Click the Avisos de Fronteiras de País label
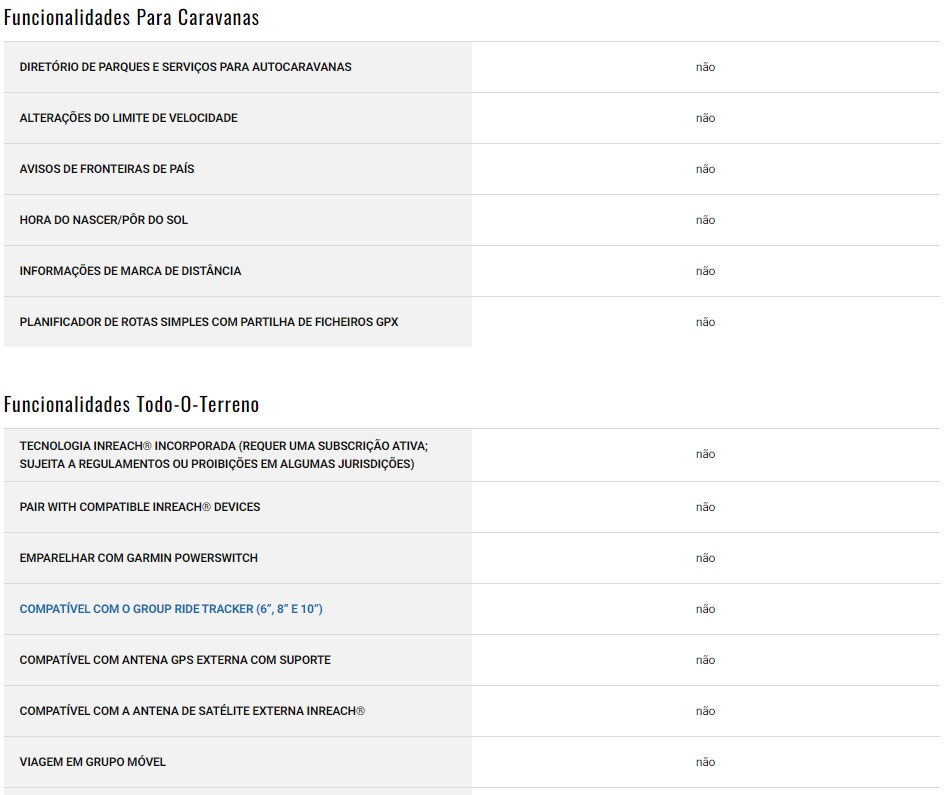946x795 pixels. (x=107, y=169)
